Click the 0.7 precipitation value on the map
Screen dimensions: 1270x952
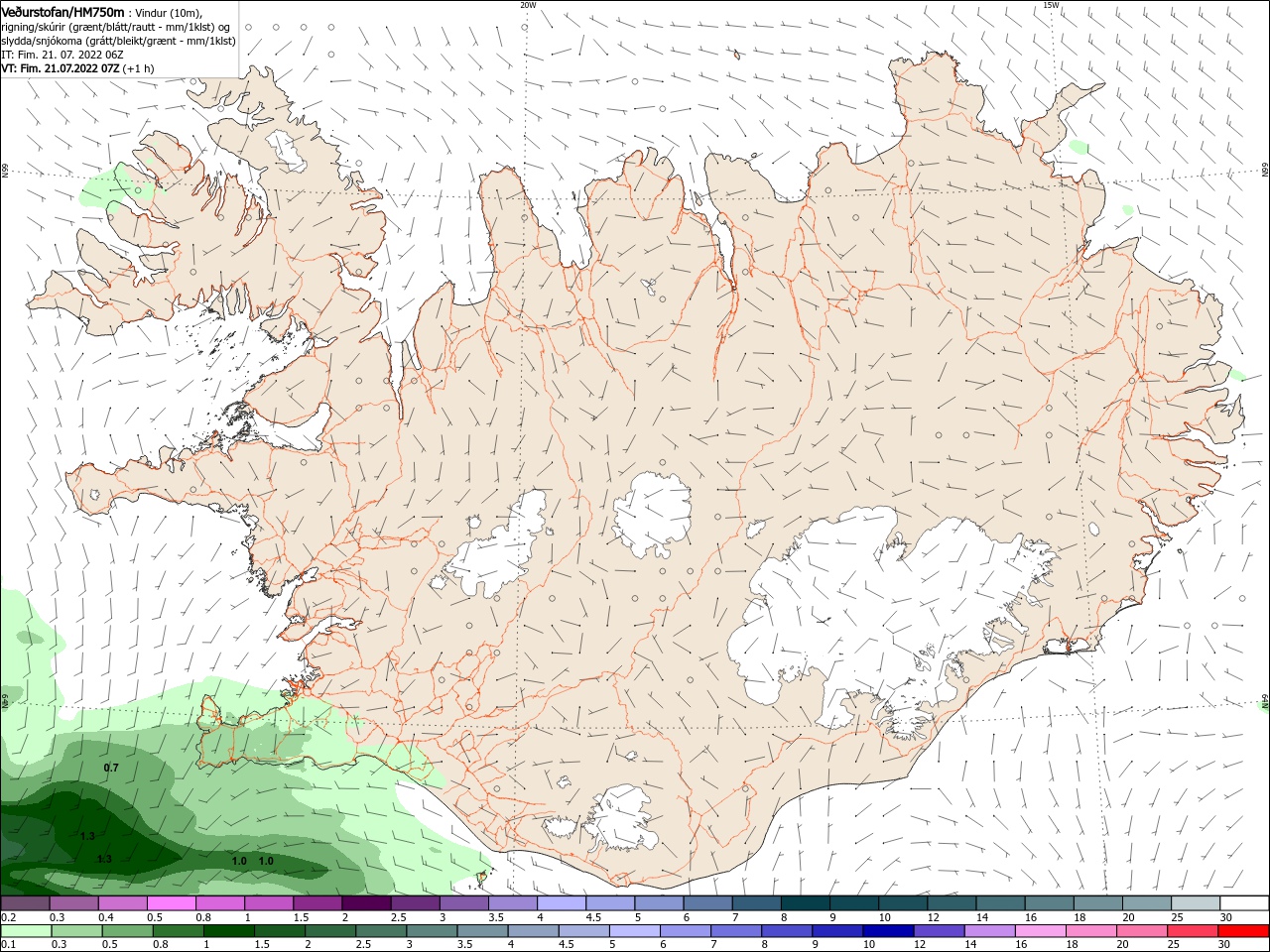111,768
